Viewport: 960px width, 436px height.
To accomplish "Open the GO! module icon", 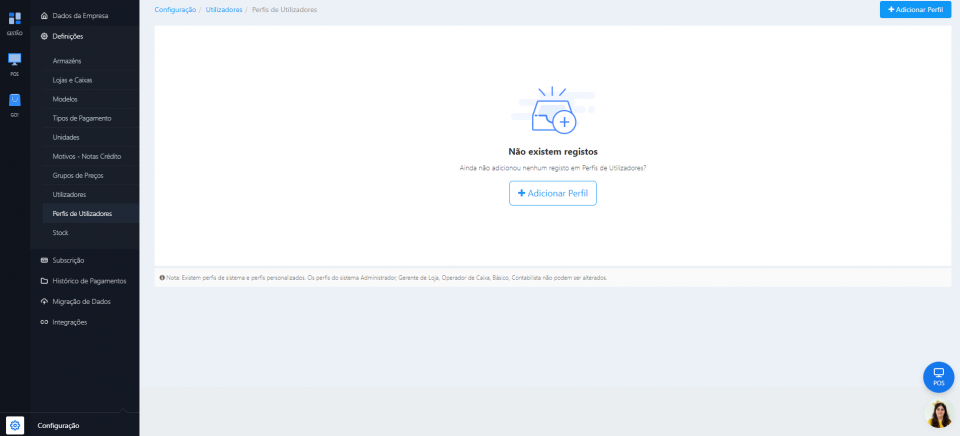I will [x=14, y=103].
